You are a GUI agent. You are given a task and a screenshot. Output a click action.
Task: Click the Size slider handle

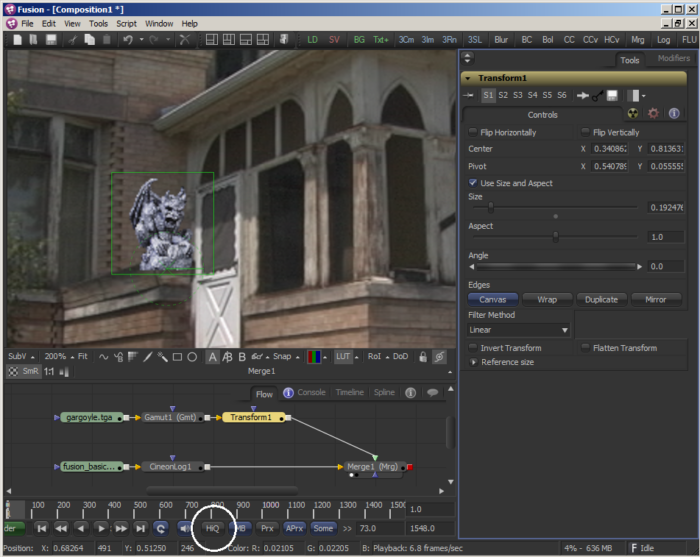pyautogui.click(x=491, y=208)
